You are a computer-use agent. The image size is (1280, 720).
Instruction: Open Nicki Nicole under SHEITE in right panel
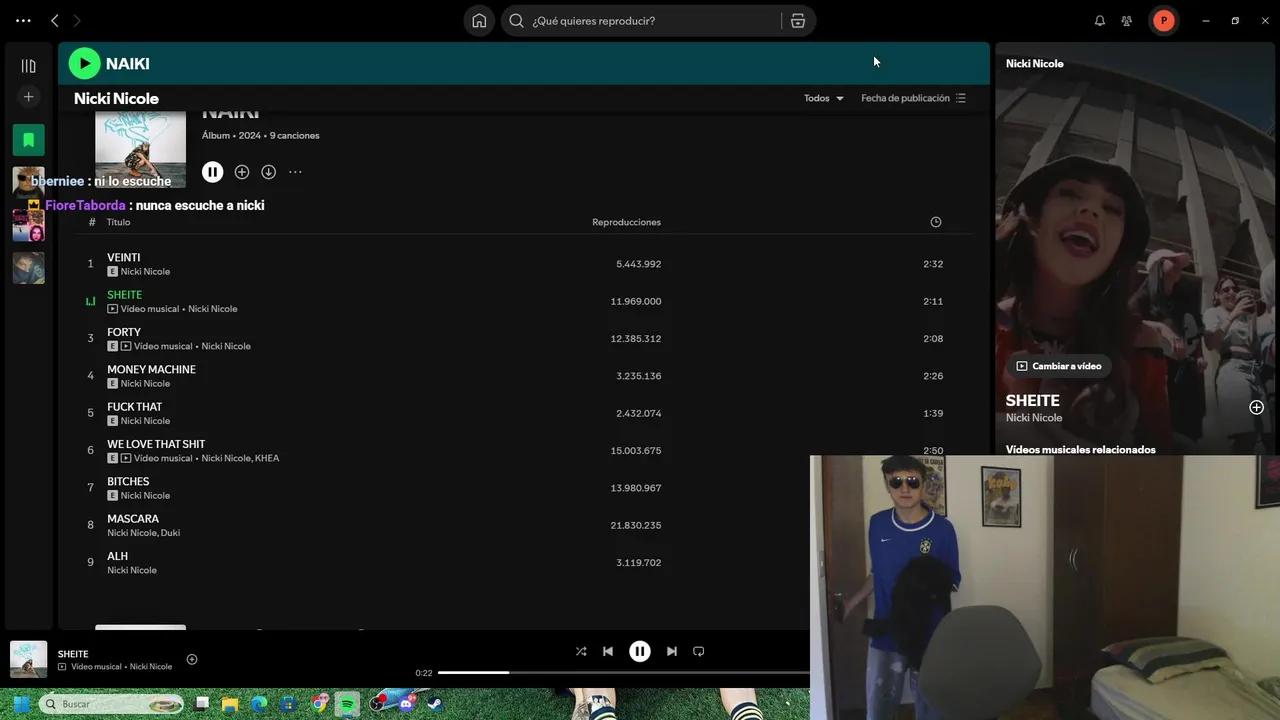1033,418
